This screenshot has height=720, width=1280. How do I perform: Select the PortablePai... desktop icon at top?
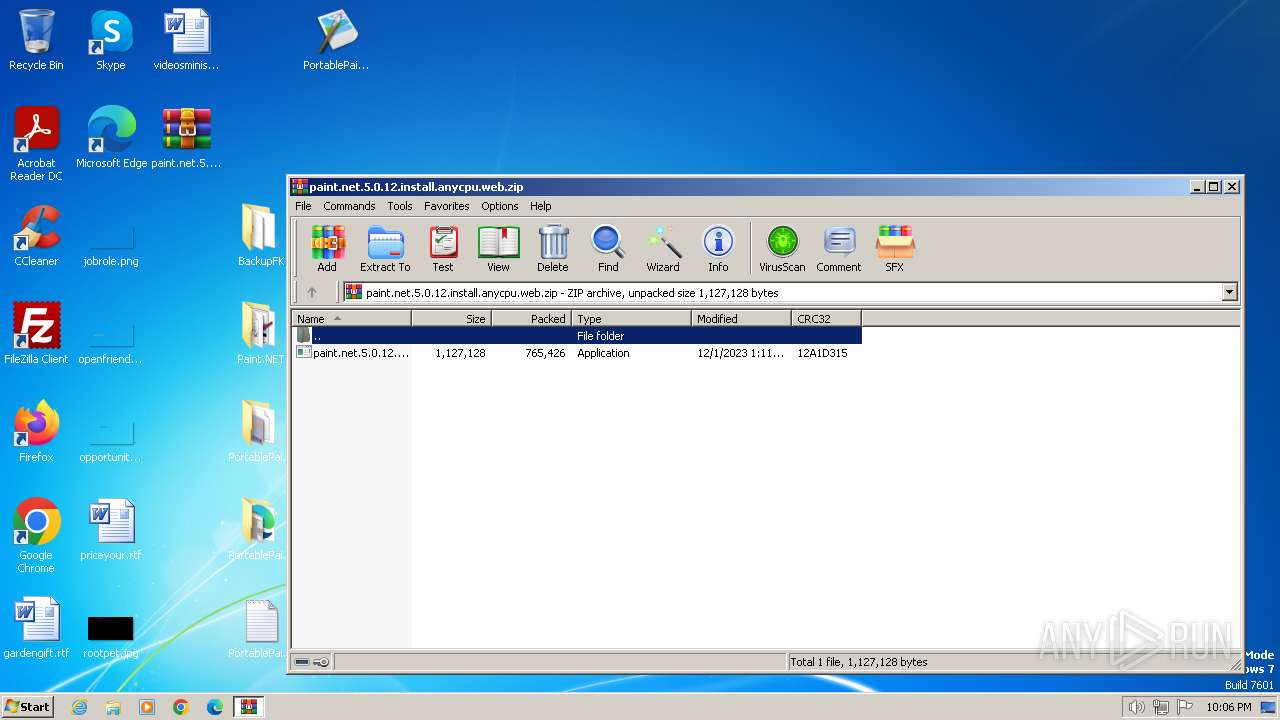[336, 41]
